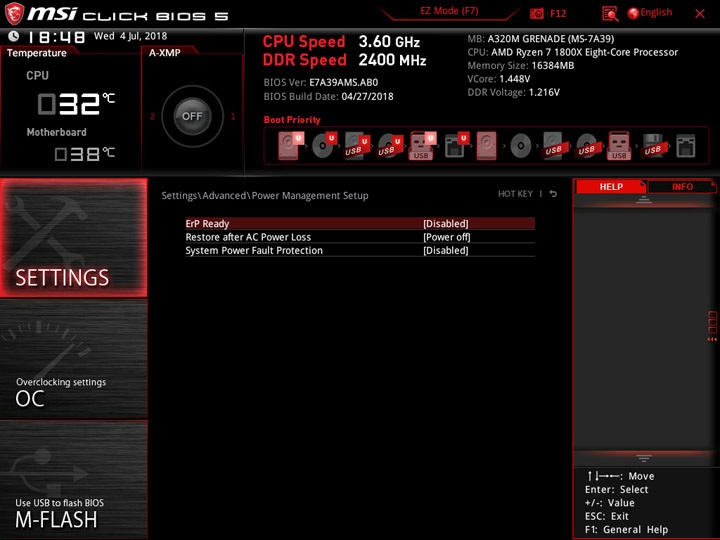Toggle the A-XMP OFF button

(192, 116)
